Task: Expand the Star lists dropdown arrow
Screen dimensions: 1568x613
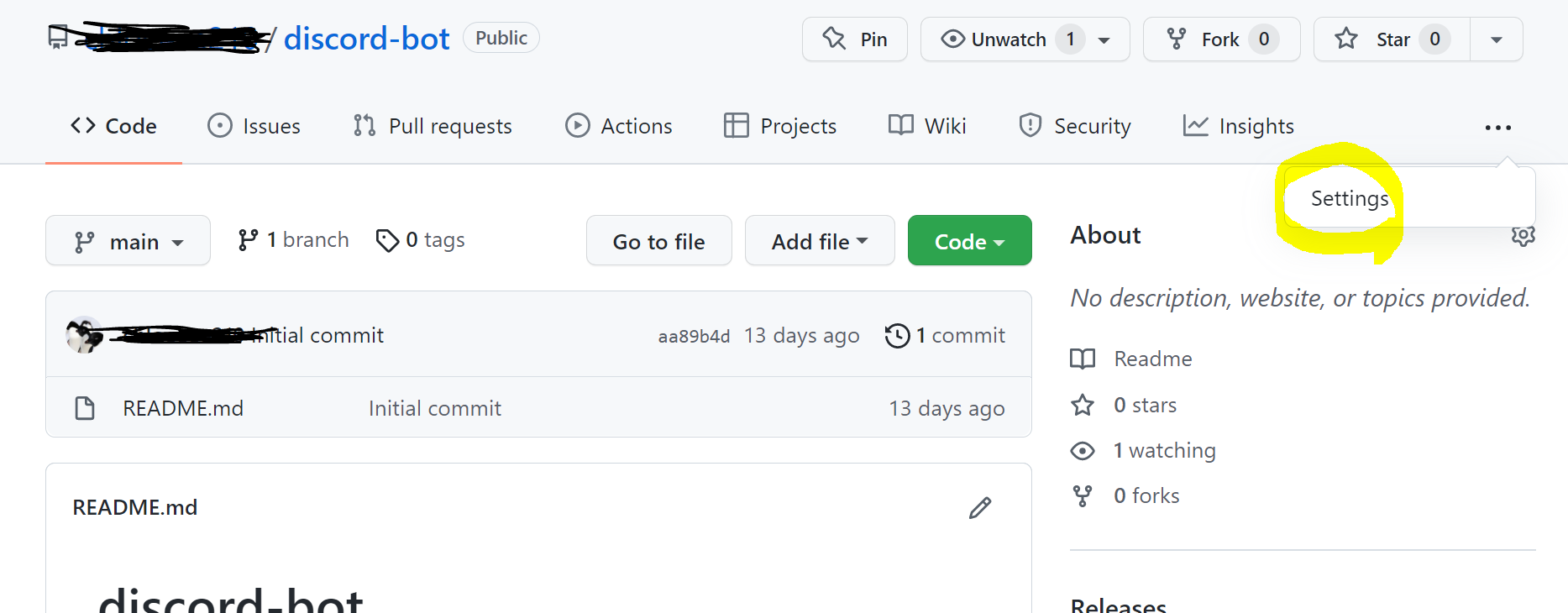Action: point(1496,40)
